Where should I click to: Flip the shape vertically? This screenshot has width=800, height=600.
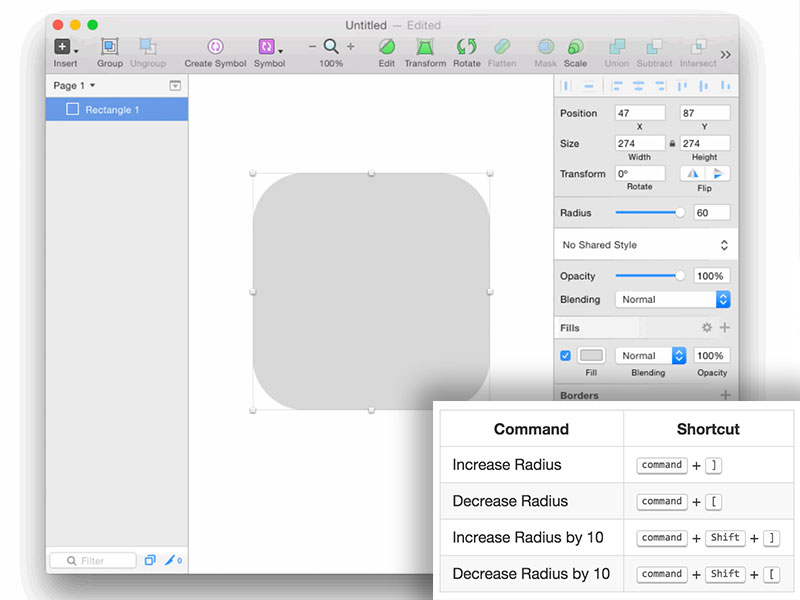coord(717,173)
